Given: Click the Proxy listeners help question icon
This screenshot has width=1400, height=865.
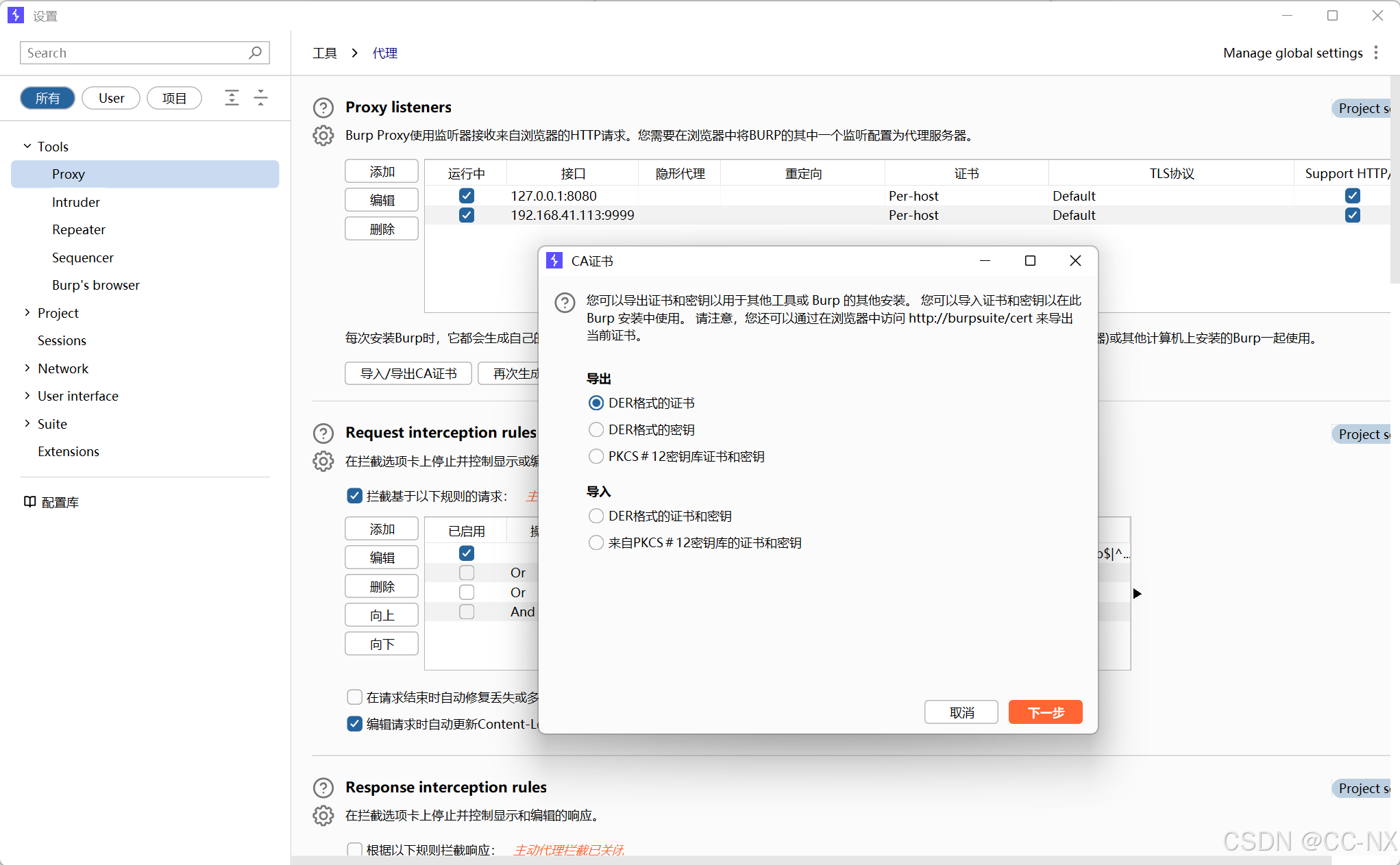Looking at the screenshot, I should pos(323,108).
